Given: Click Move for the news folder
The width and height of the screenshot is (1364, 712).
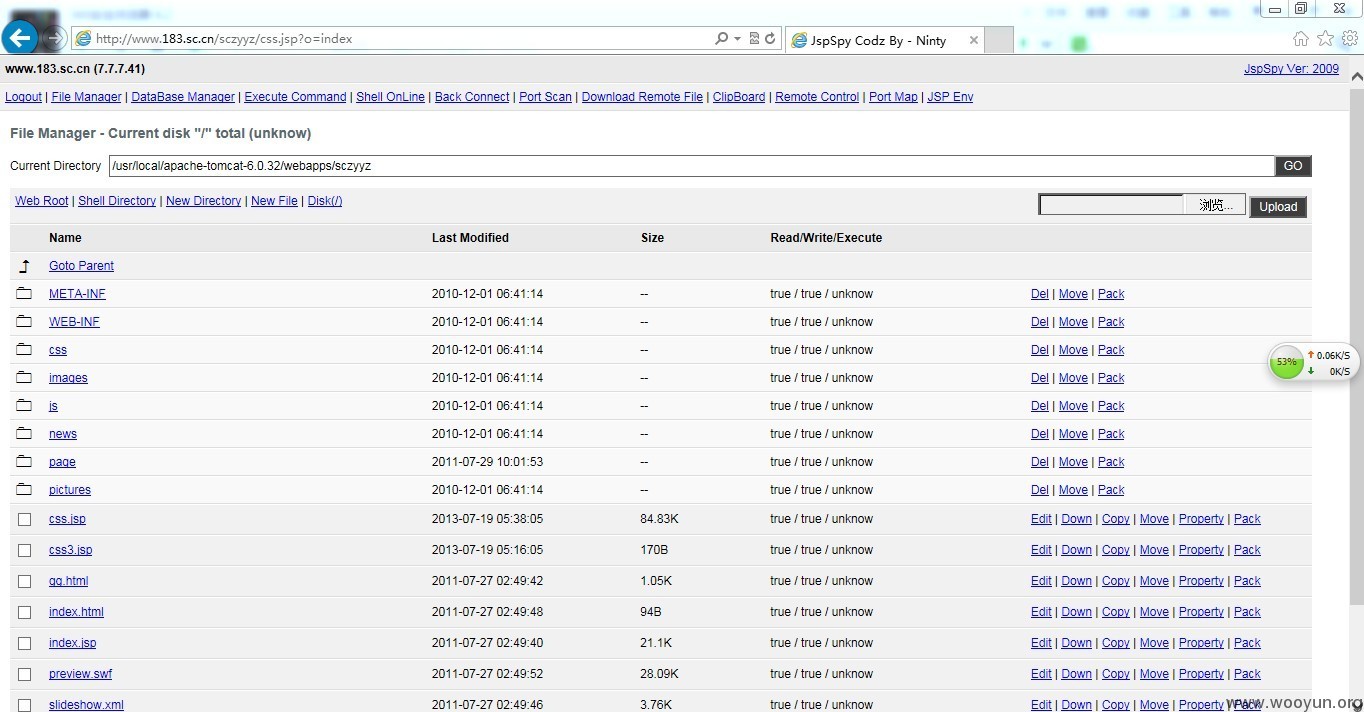Looking at the screenshot, I should coord(1073,434).
